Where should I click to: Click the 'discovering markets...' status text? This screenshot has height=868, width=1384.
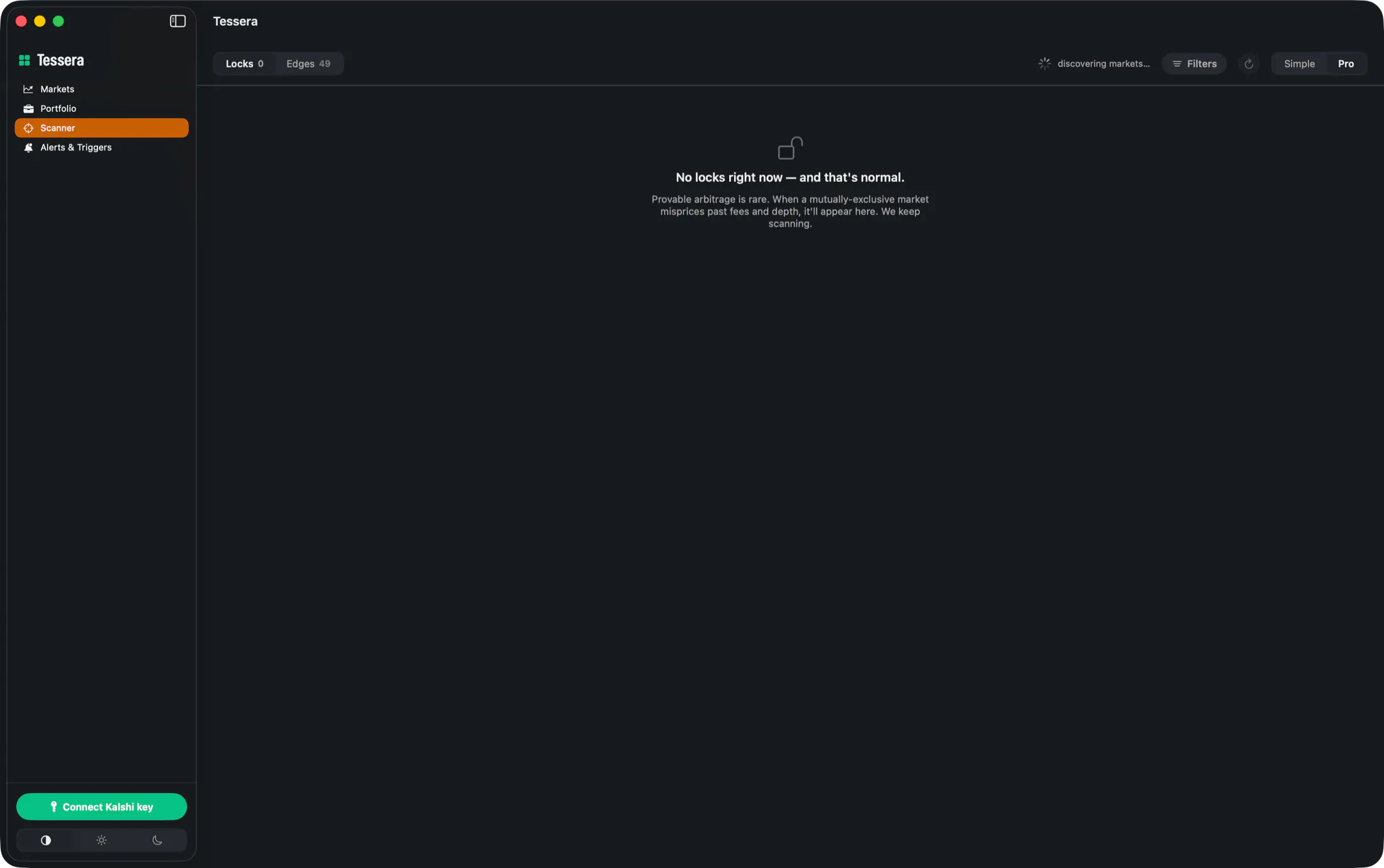pos(1103,64)
